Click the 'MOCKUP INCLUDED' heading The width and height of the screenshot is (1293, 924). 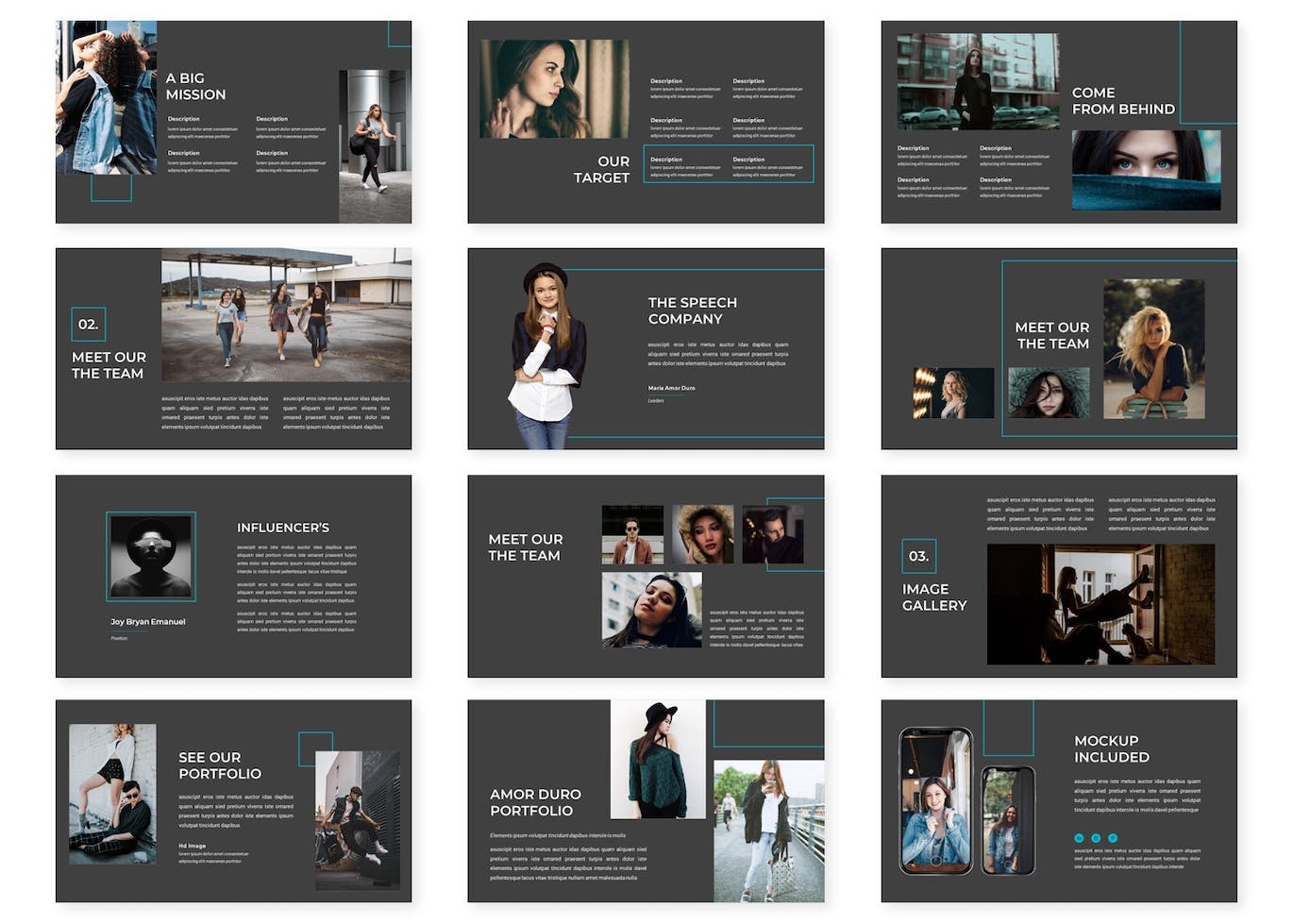pos(1111,748)
